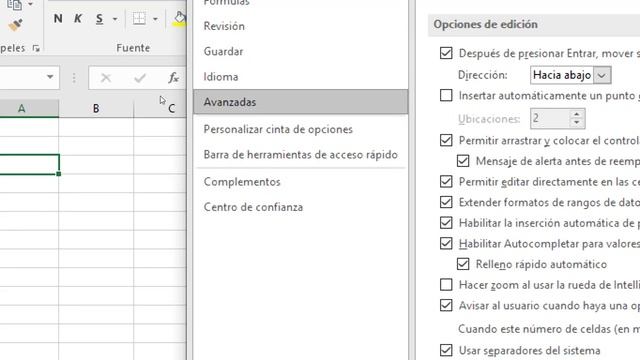Toggle 'Permitir arrastrar y colocar' checkbox
The height and width of the screenshot is (360, 640).
[x=446, y=140]
